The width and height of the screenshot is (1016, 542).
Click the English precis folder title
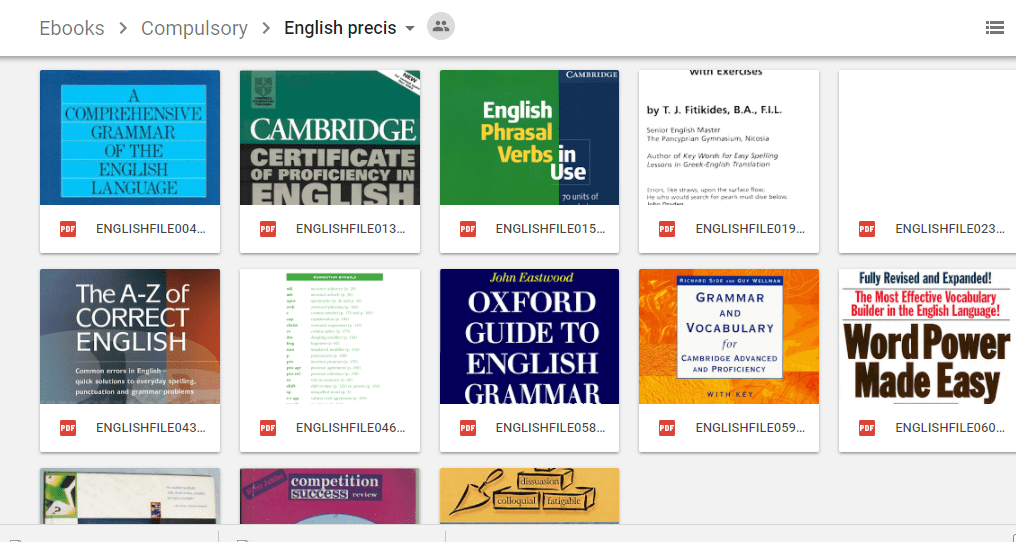point(340,28)
